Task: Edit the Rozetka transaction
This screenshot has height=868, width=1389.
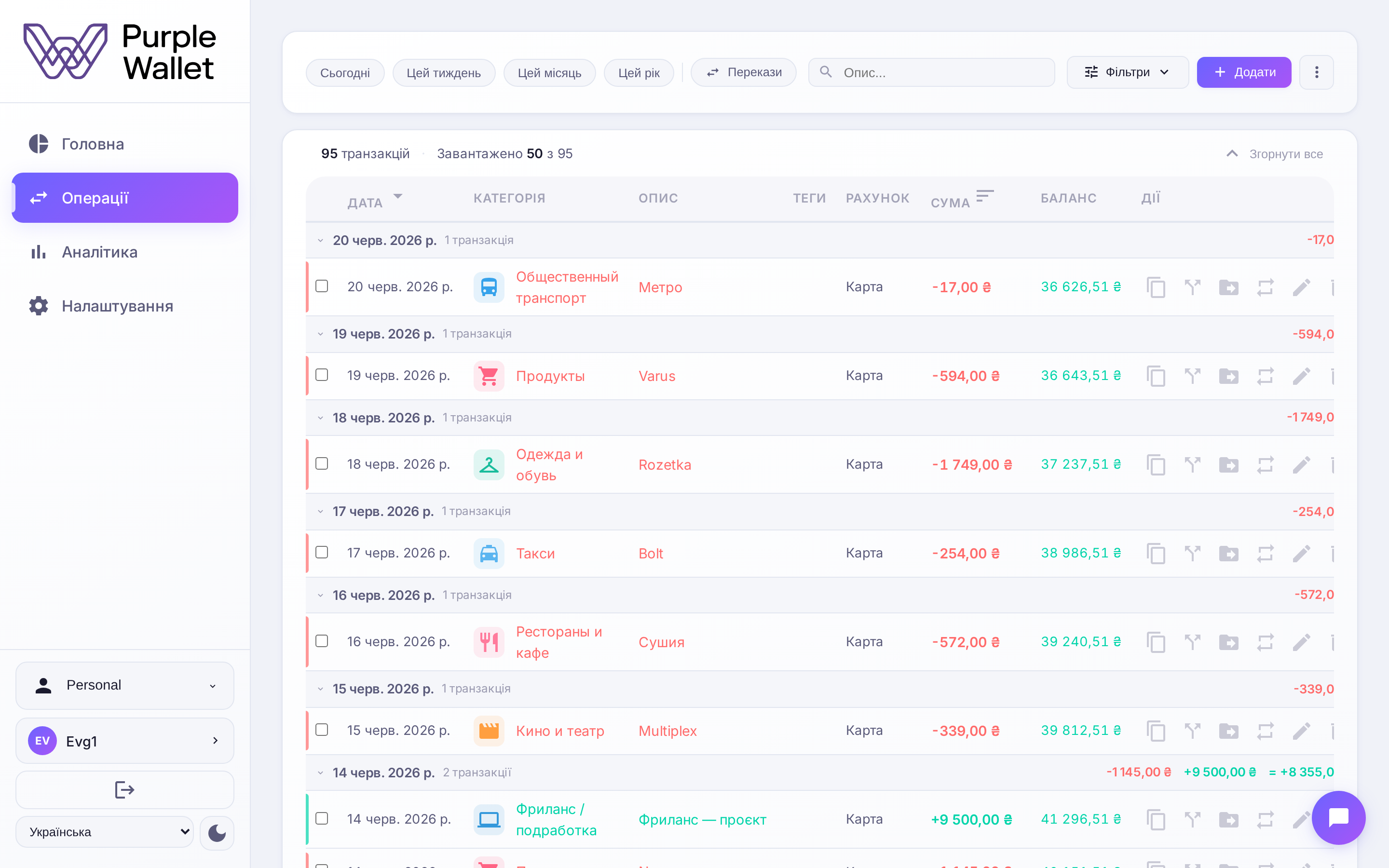Action: pyautogui.click(x=1301, y=464)
